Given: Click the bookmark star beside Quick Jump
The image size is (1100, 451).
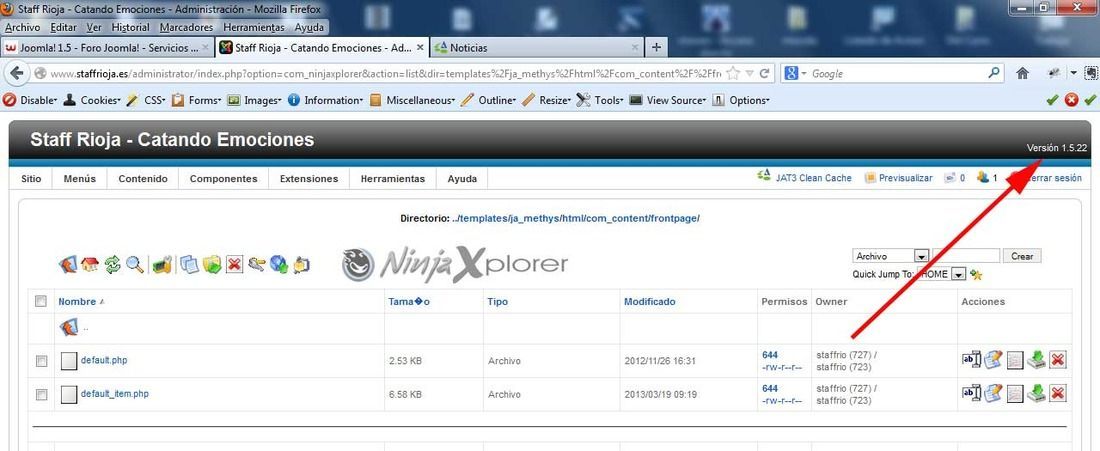Looking at the screenshot, I should (x=976, y=275).
